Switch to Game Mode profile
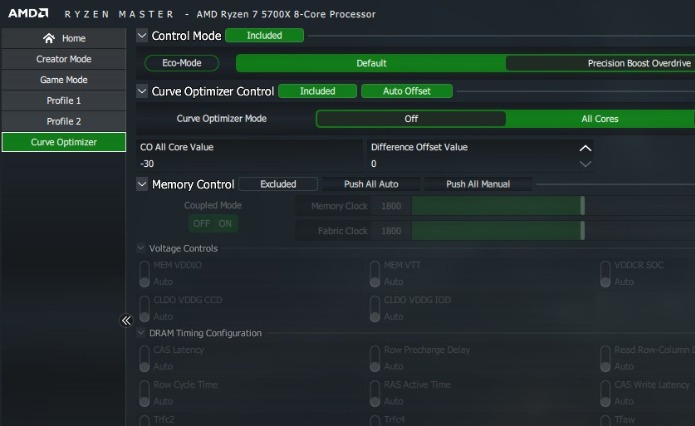This screenshot has width=695, height=426. click(x=64, y=80)
